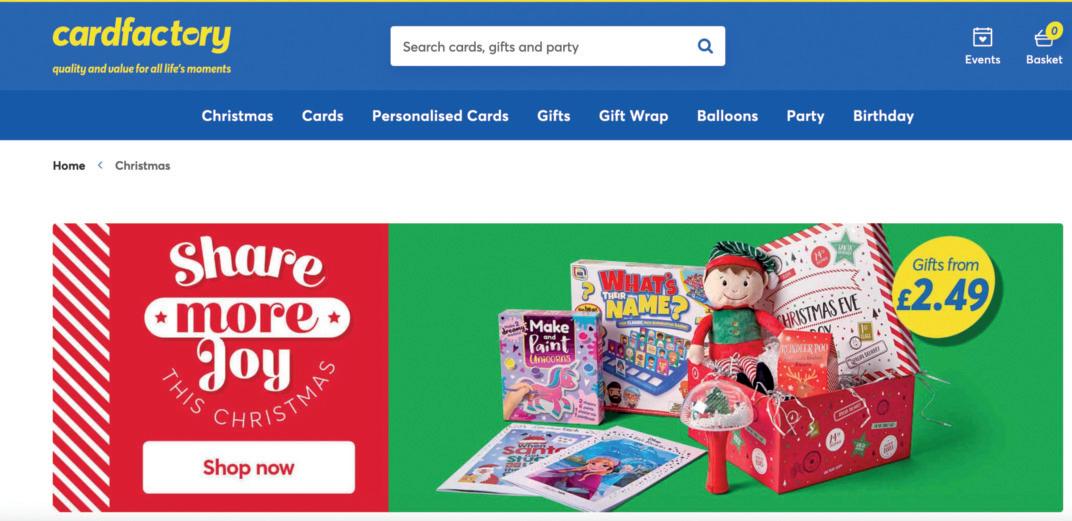This screenshot has width=1072, height=521.
Task: Click the magnifying glass search icon
Action: tap(705, 46)
